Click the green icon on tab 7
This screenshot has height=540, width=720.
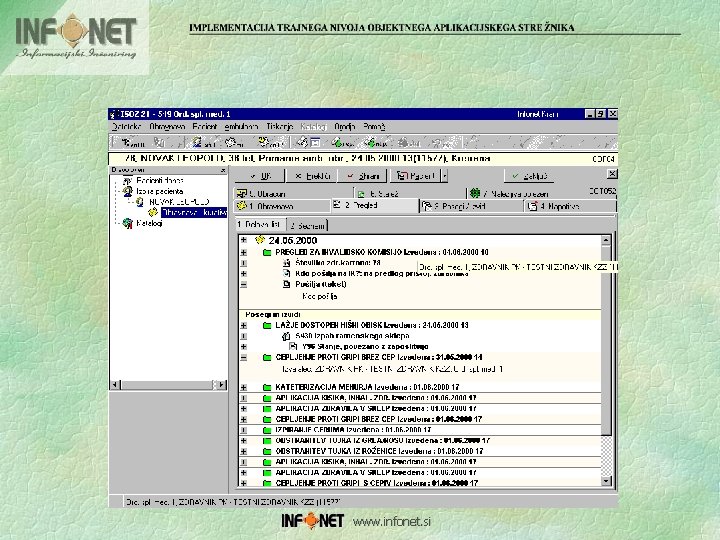click(475, 193)
